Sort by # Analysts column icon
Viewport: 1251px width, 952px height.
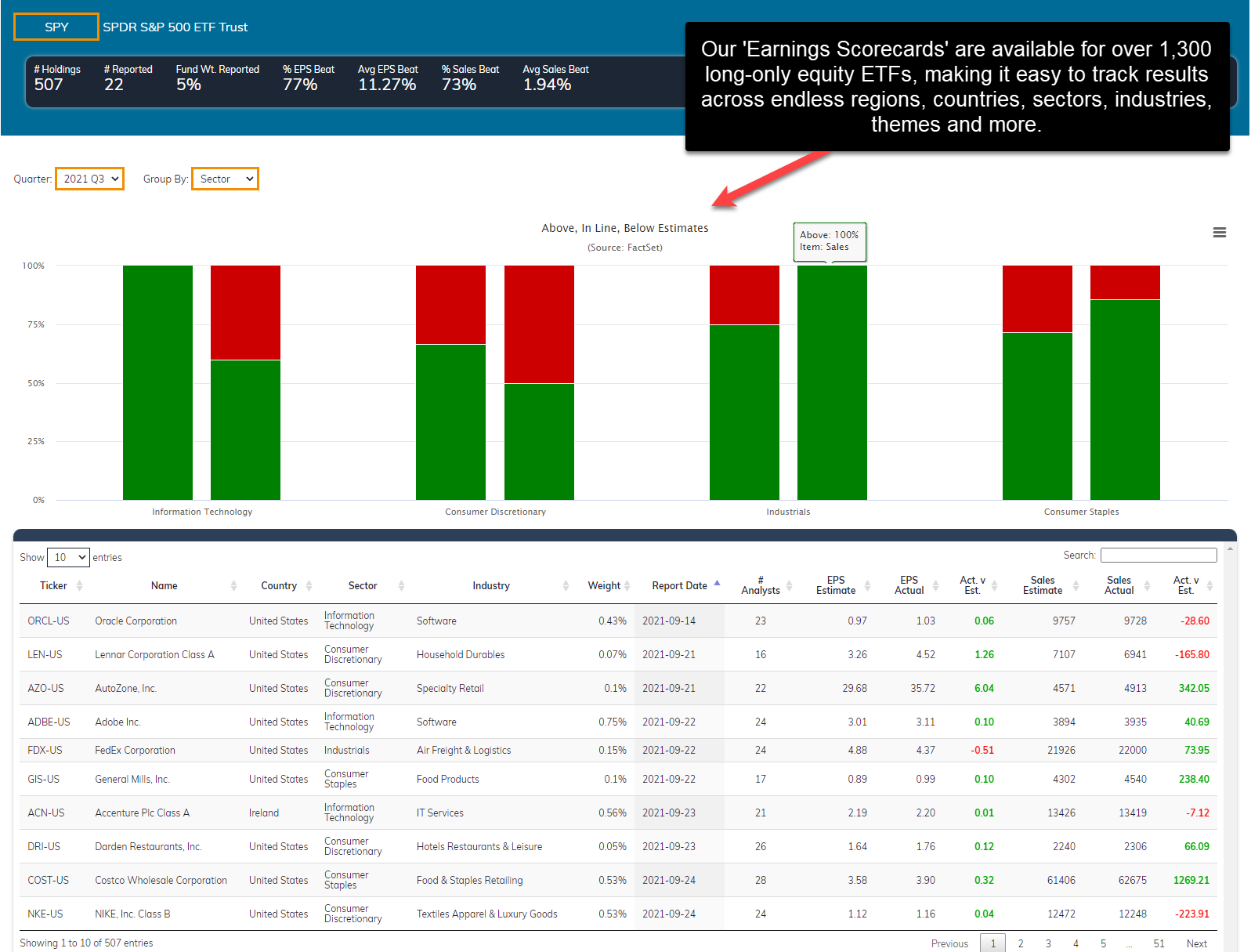click(789, 586)
